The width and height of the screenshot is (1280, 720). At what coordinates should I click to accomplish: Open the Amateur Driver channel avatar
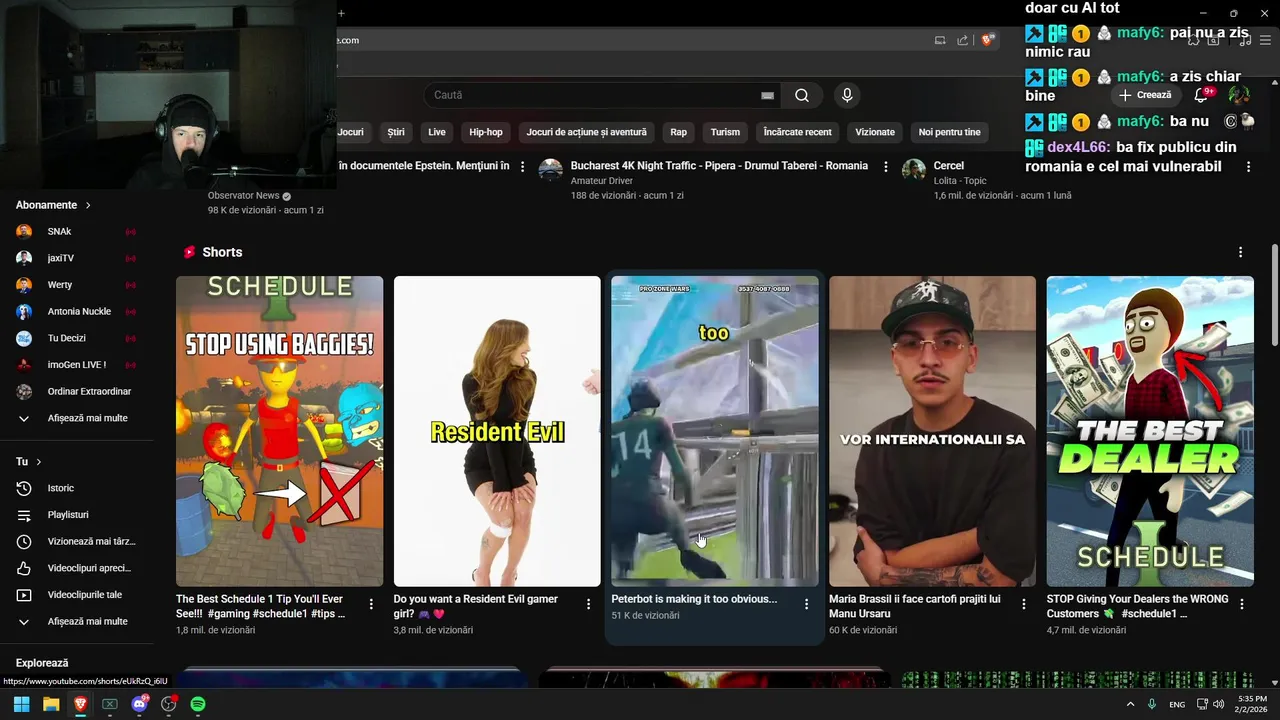coord(551,169)
